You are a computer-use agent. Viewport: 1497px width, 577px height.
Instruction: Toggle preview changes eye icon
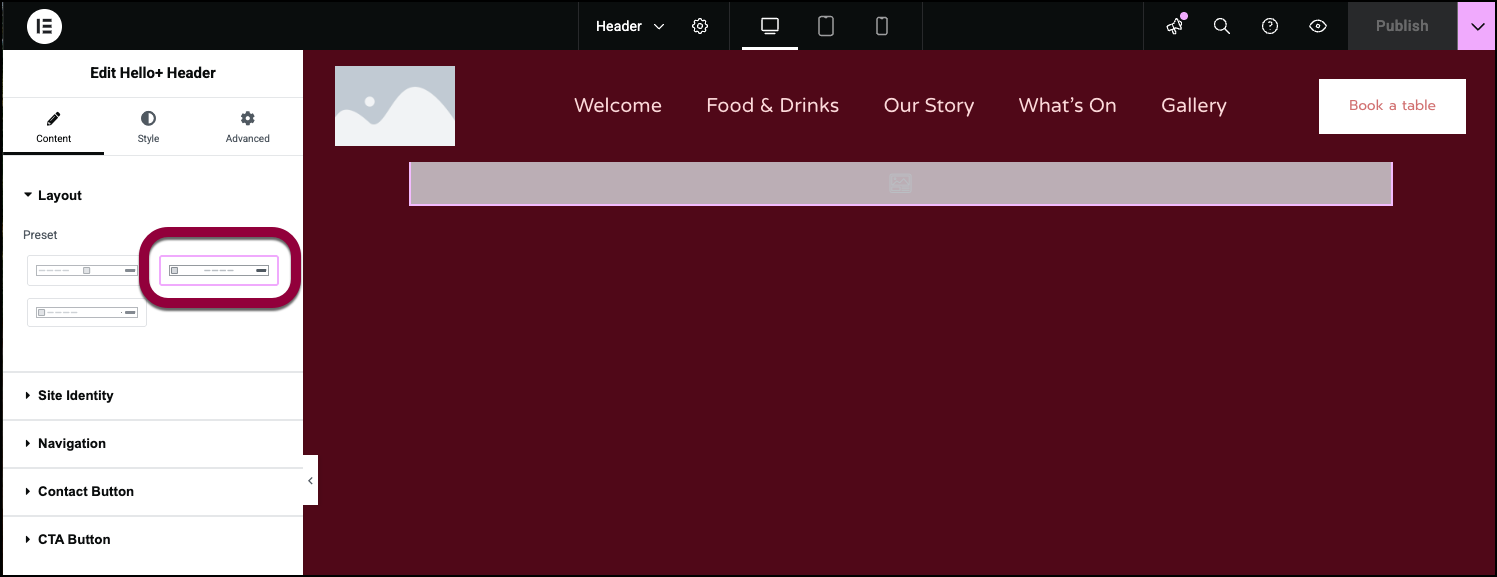click(1318, 26)
